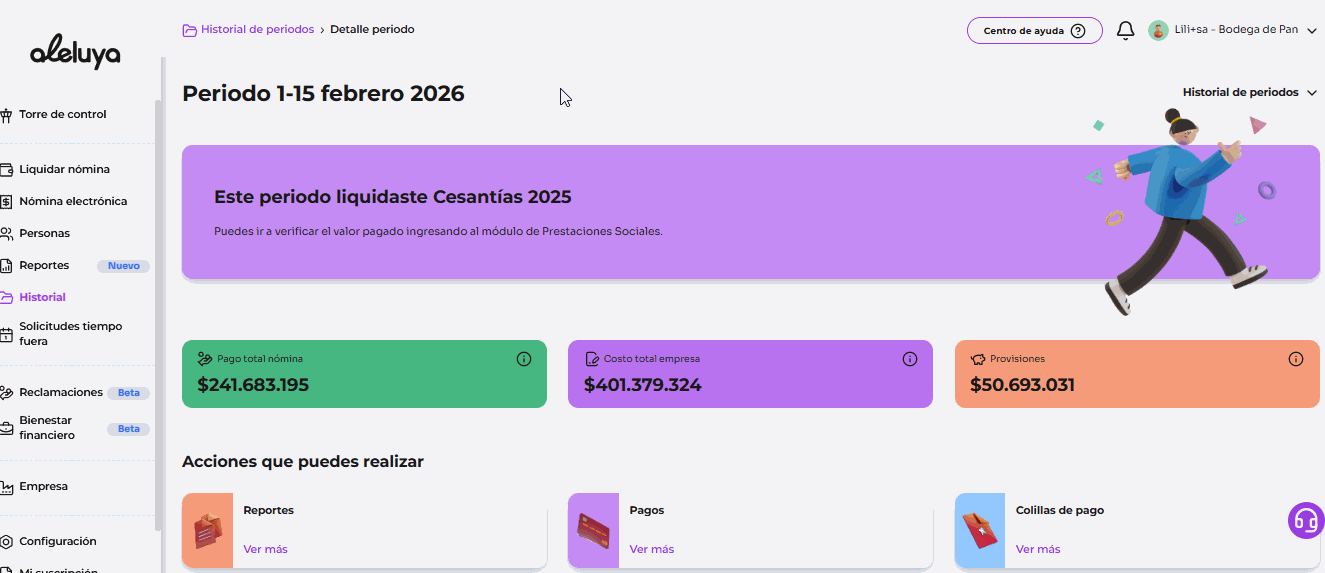The height and width of the screenshot is (573, 1325).
Task: Open Personas section in sidebar
Action: (x=44, y=233)
